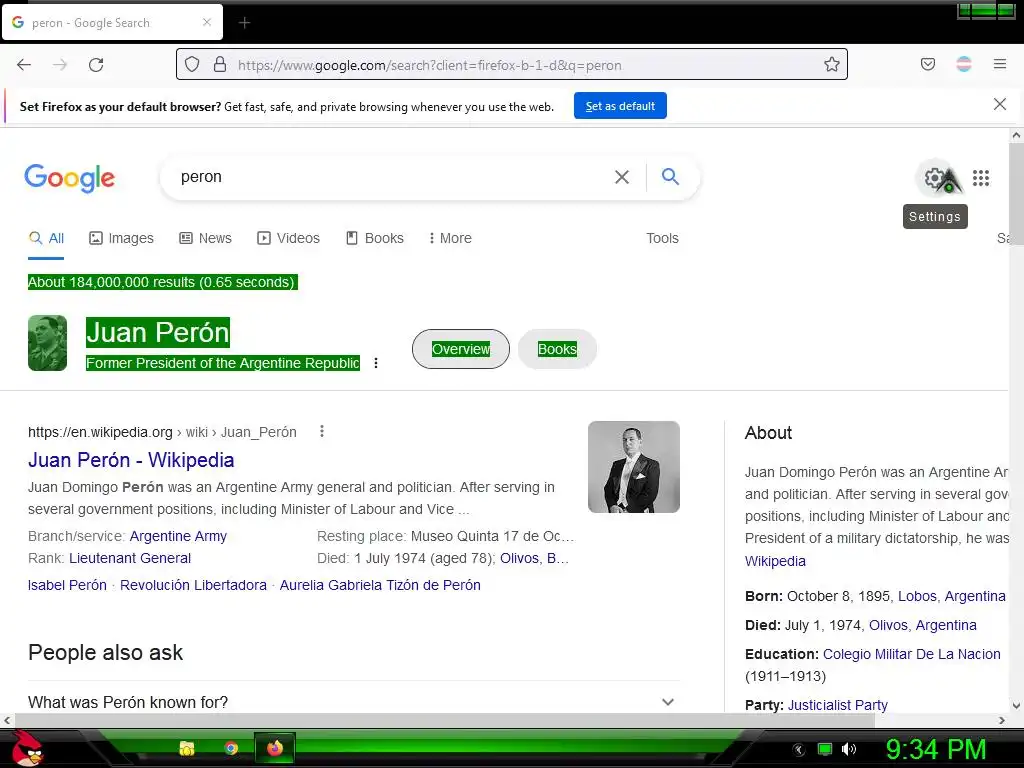Close the peron Google Search tab
The width and height of the screenshot is (1024, 768).
tap(206, 22)
